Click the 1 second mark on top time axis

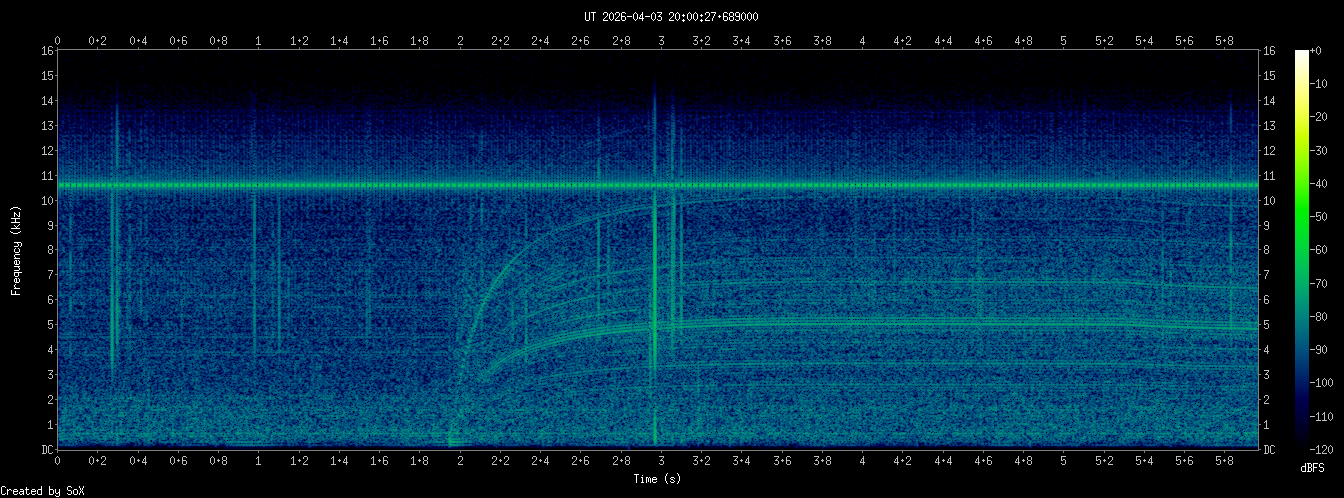pos(259,40)
